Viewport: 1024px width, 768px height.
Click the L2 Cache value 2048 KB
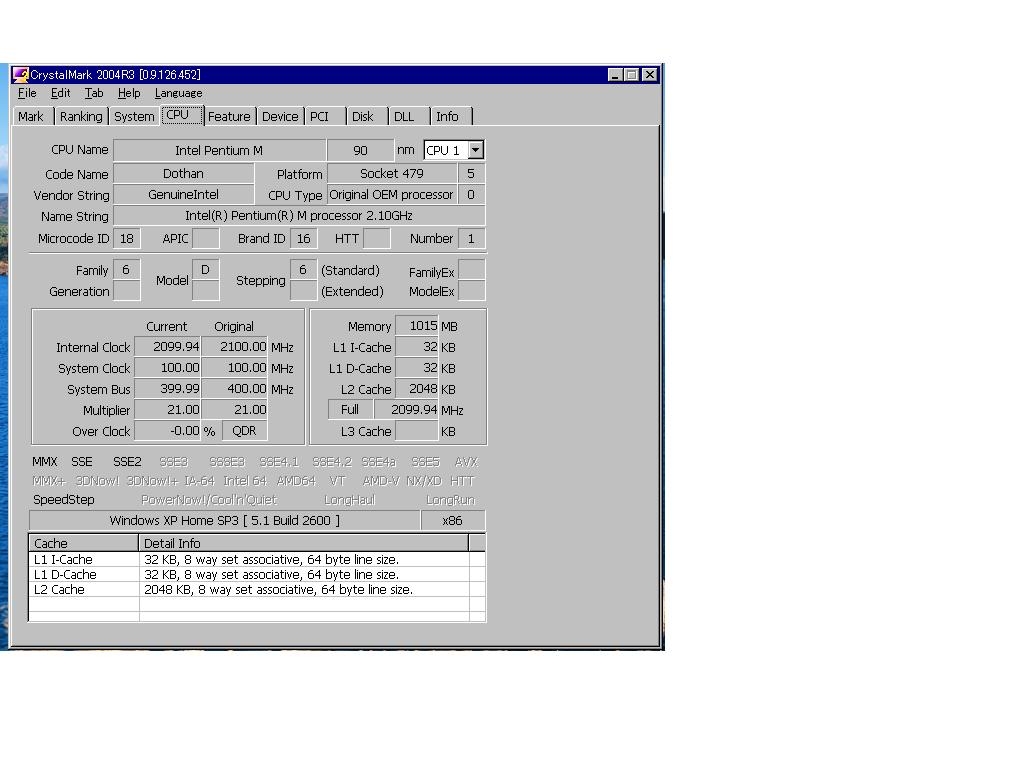click(417, 389)
